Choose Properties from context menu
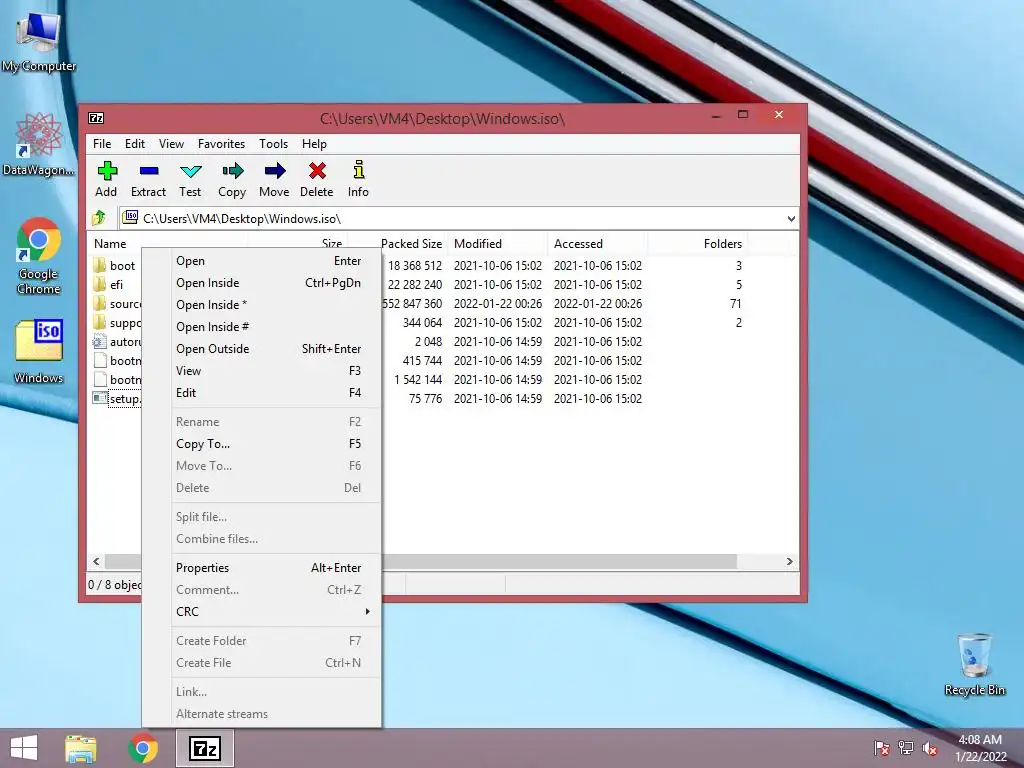 pyautogui.click(x=277, y=568)
